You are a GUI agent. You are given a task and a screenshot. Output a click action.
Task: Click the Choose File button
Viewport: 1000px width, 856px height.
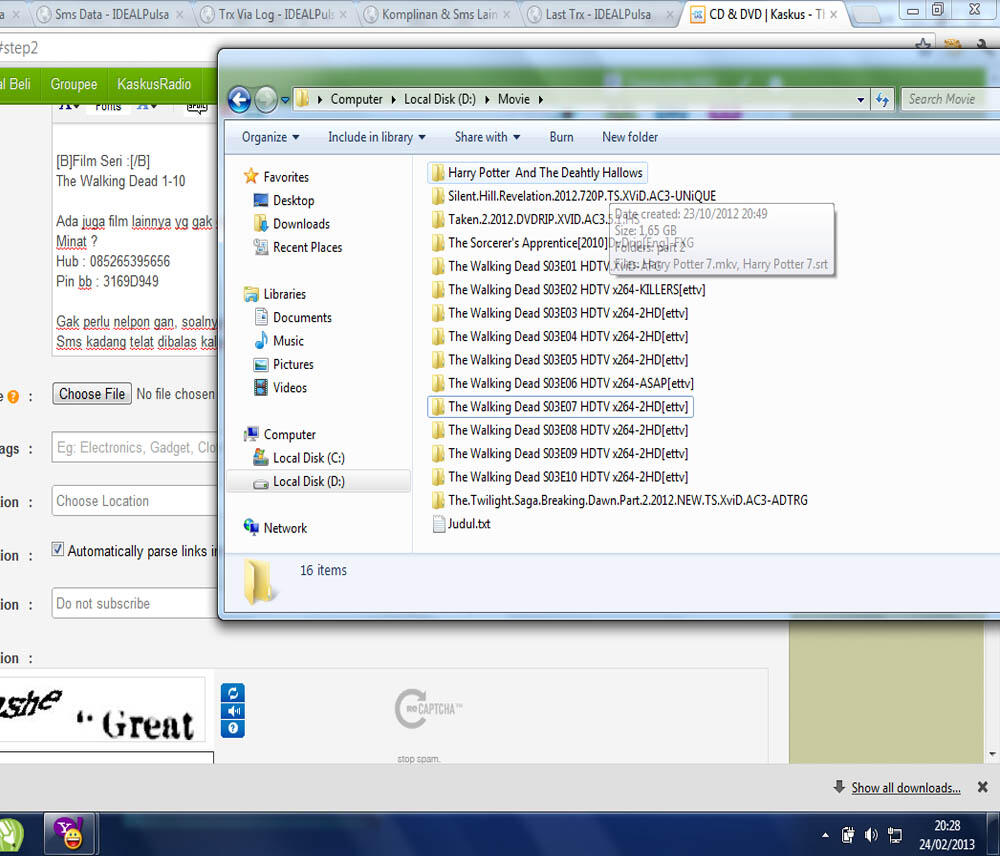[x=92, y=394]
